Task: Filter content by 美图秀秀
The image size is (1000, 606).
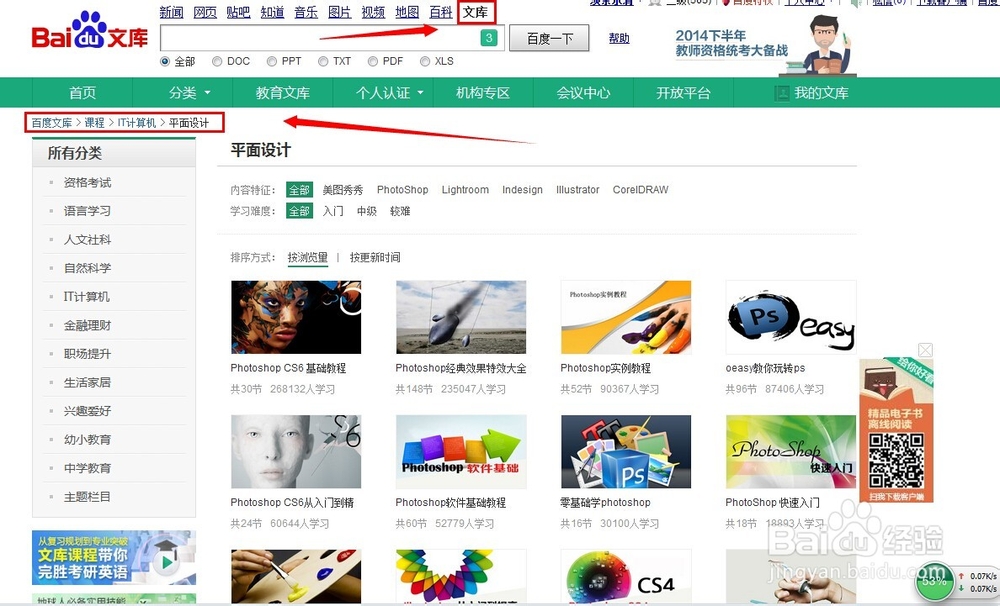Action: pyautogui.click(x=342, y=190)
